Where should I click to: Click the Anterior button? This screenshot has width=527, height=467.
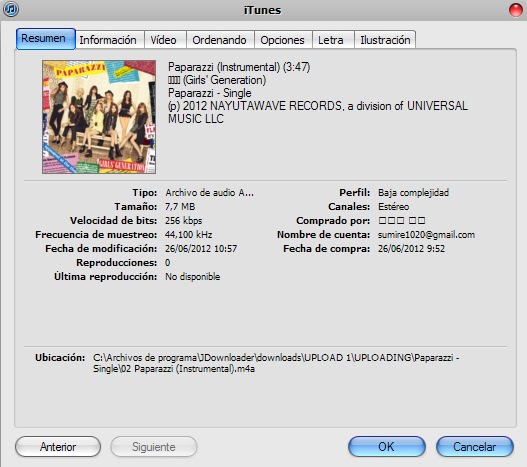tap(58, 447)
